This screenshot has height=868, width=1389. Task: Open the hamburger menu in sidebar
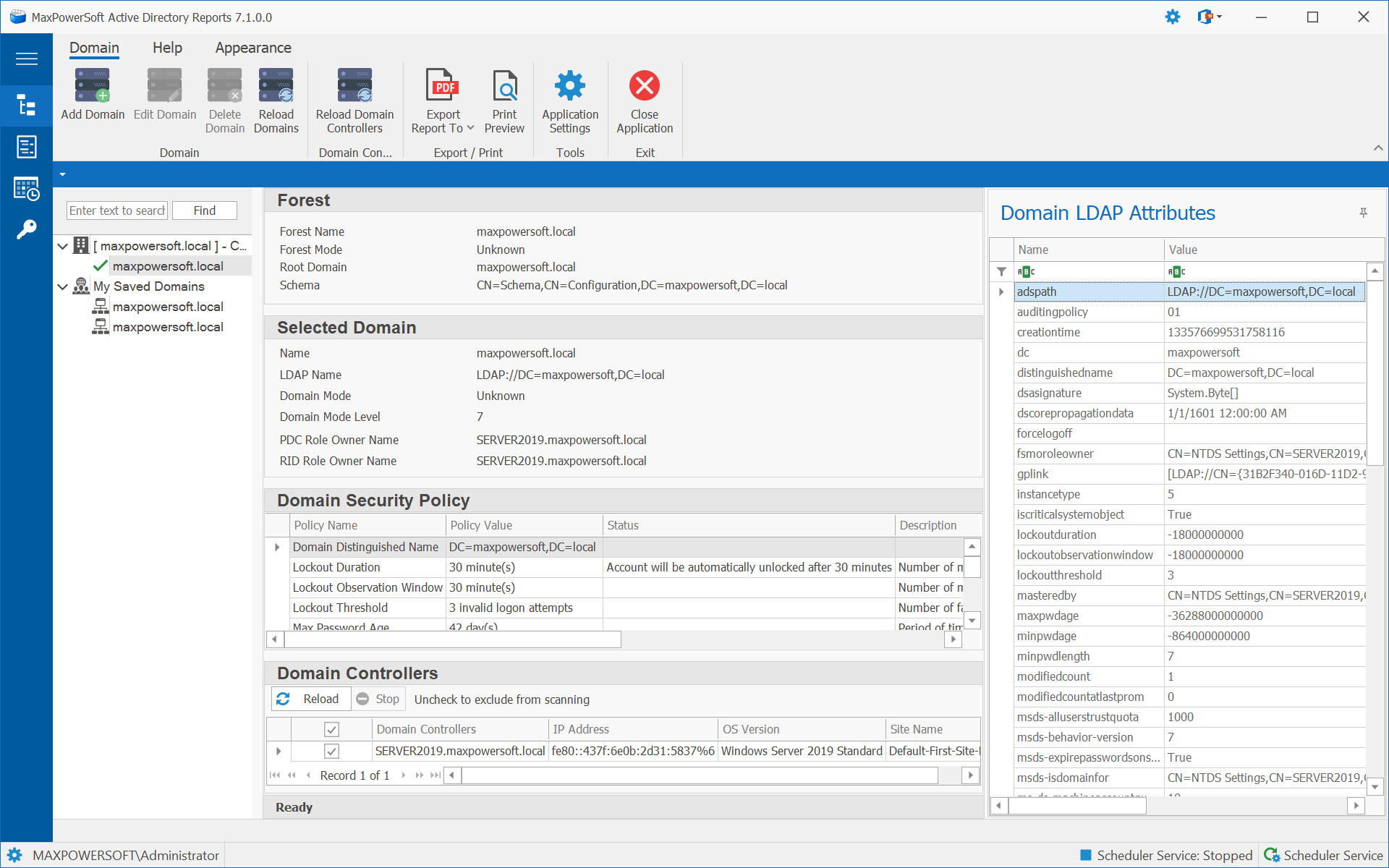pyautogui.click(x=27, y=59)
